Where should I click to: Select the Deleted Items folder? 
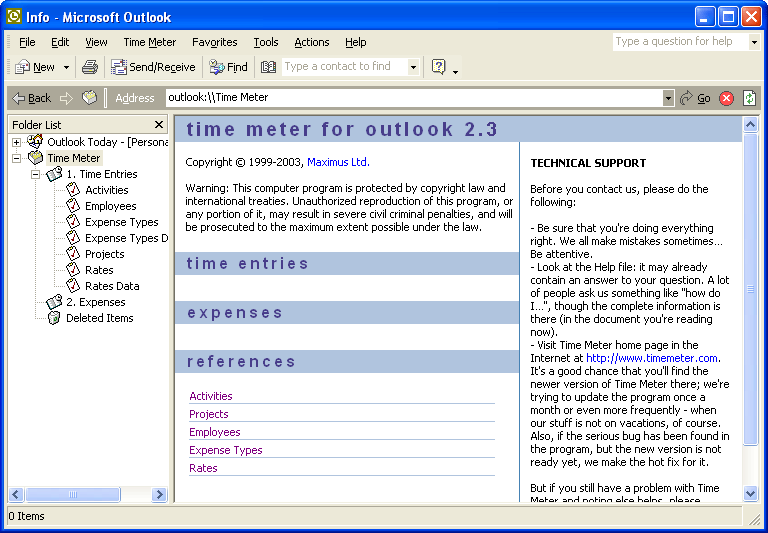click(99, 318)
